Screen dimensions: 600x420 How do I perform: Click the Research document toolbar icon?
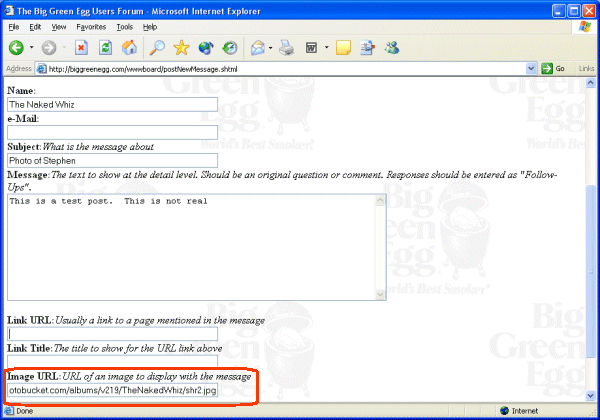click(x=367, y=48)
